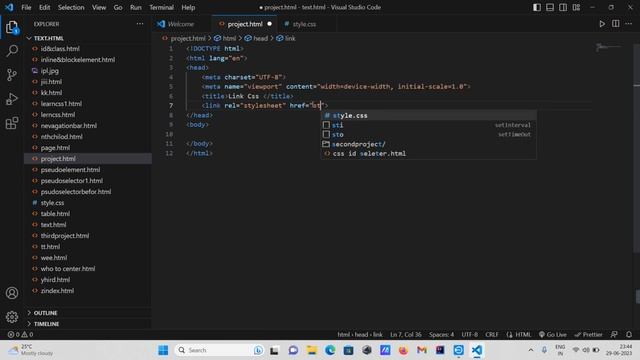Toggle the bottom Panel layout icon
This screenshot has width=640, height=360.
550,7
